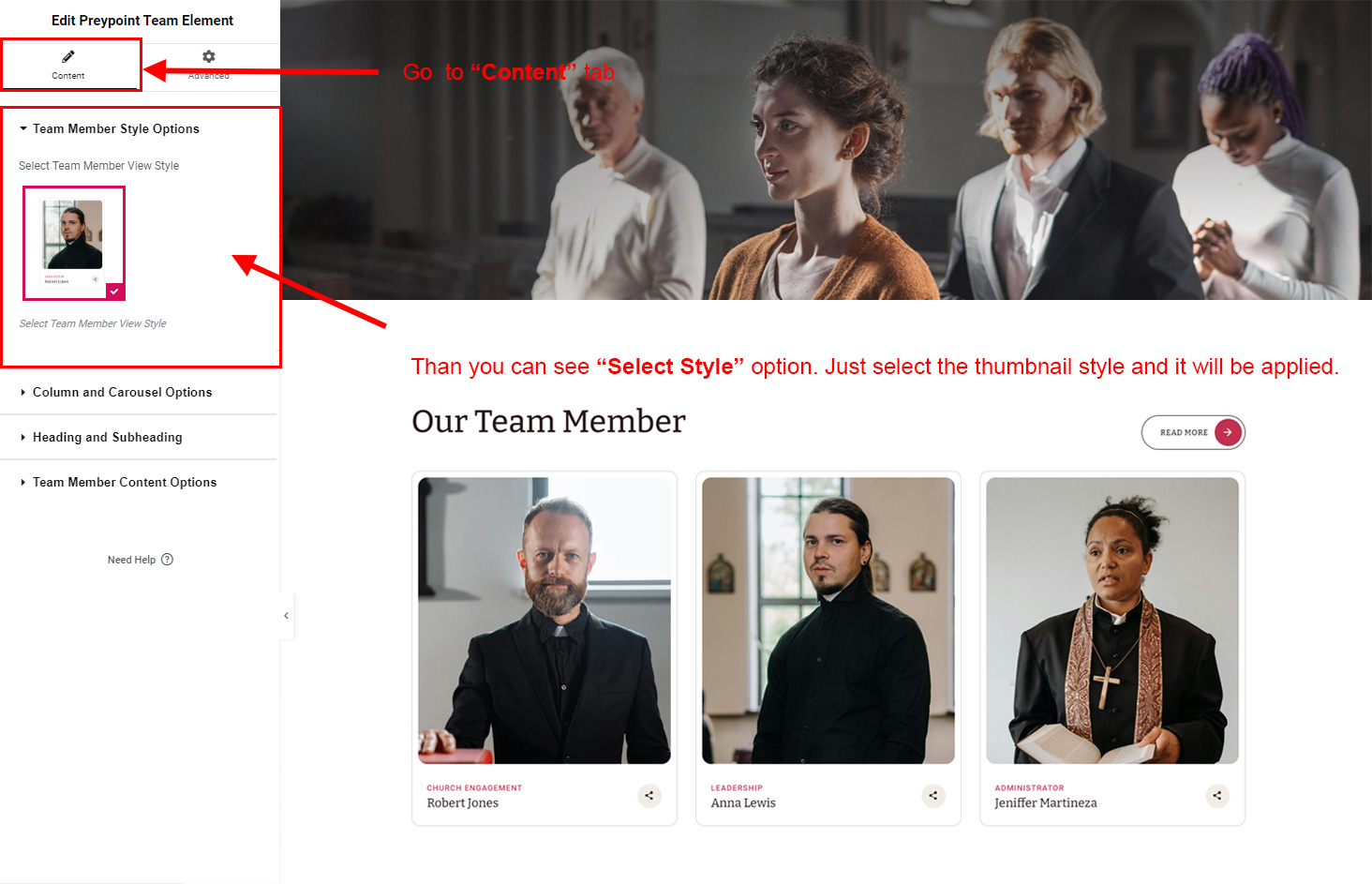Open Robert Jones team member photo
This screenshot has width=1372, height=884.
coord(544,621)
